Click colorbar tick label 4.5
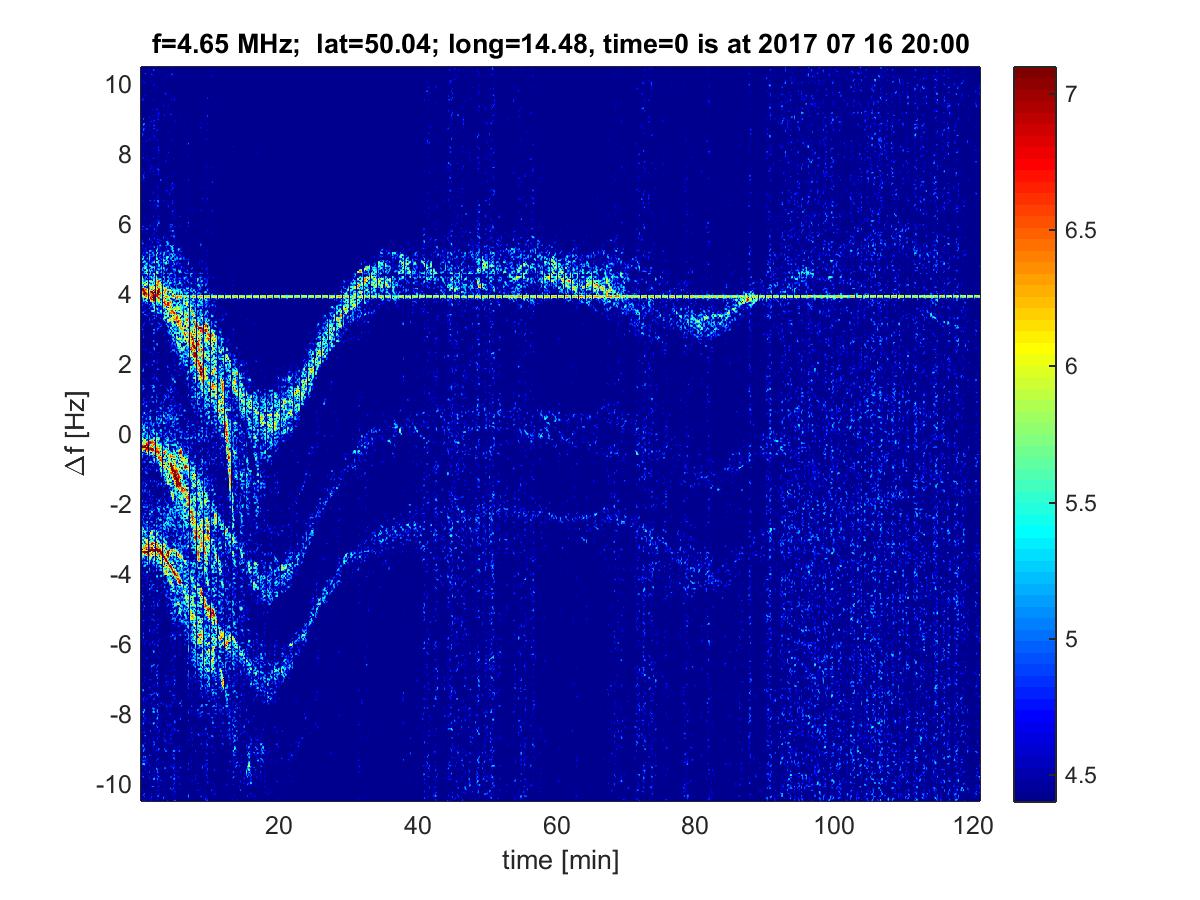The height and width of the screenshot is (900, 1200). point(1076,776)
